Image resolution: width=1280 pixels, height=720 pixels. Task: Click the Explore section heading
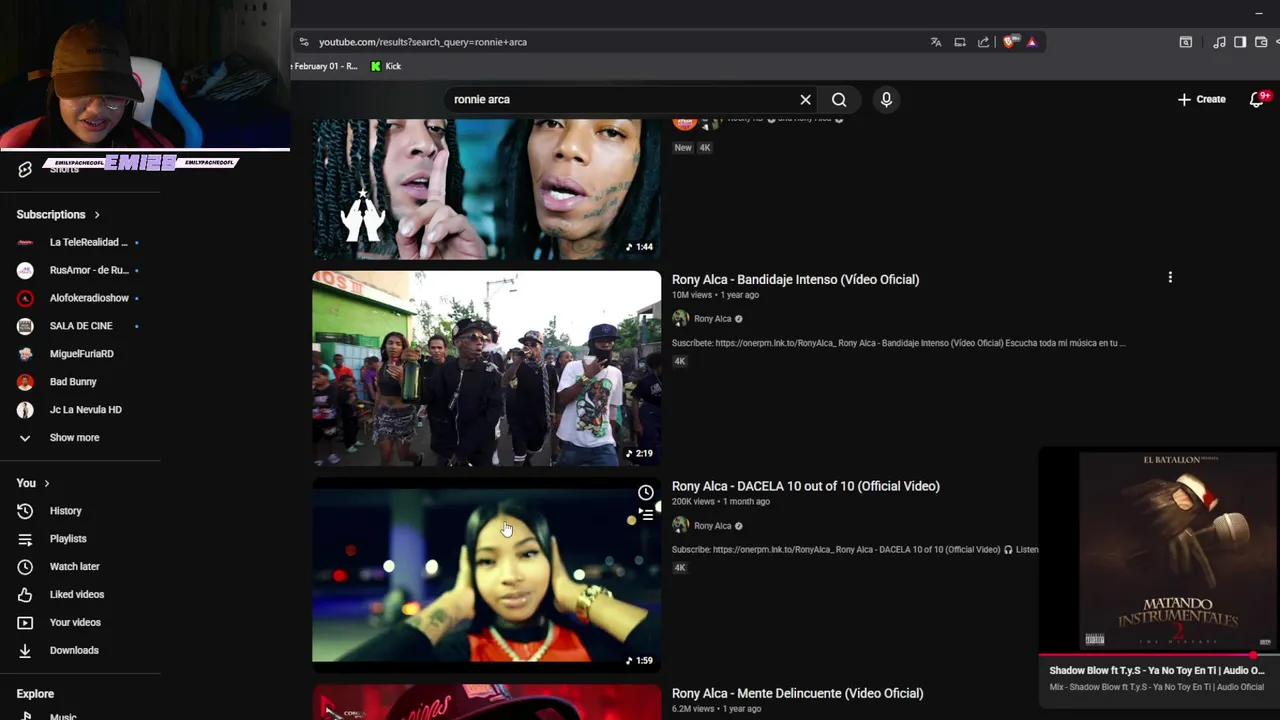tap(35, 694)
